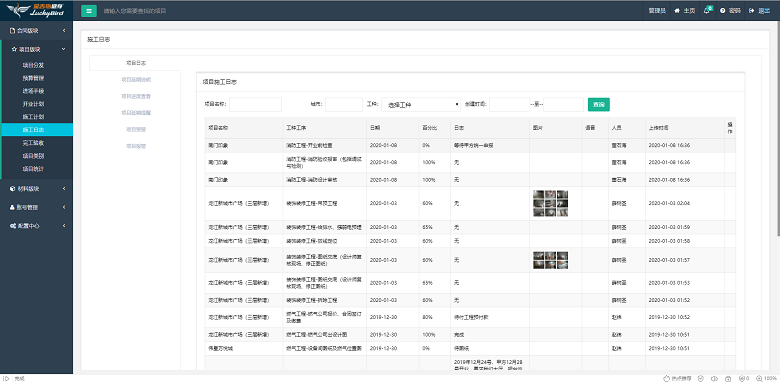Click timestamp 2019-12-30 10:52
The height and width of the screenshot is (383, 780).
(669, 317)
